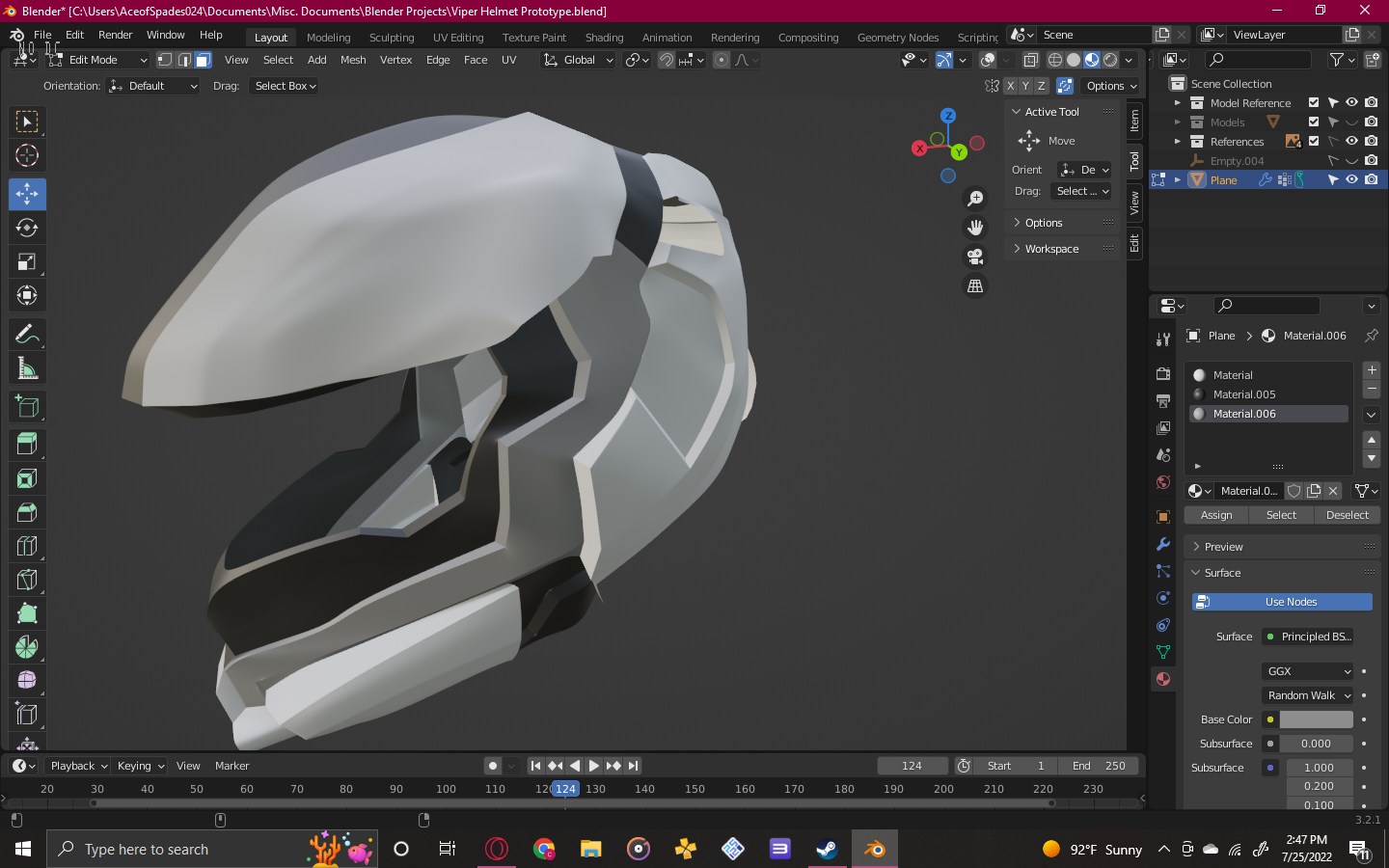
Task: Select the Rotate tool
Action: (x=27, y=228)
